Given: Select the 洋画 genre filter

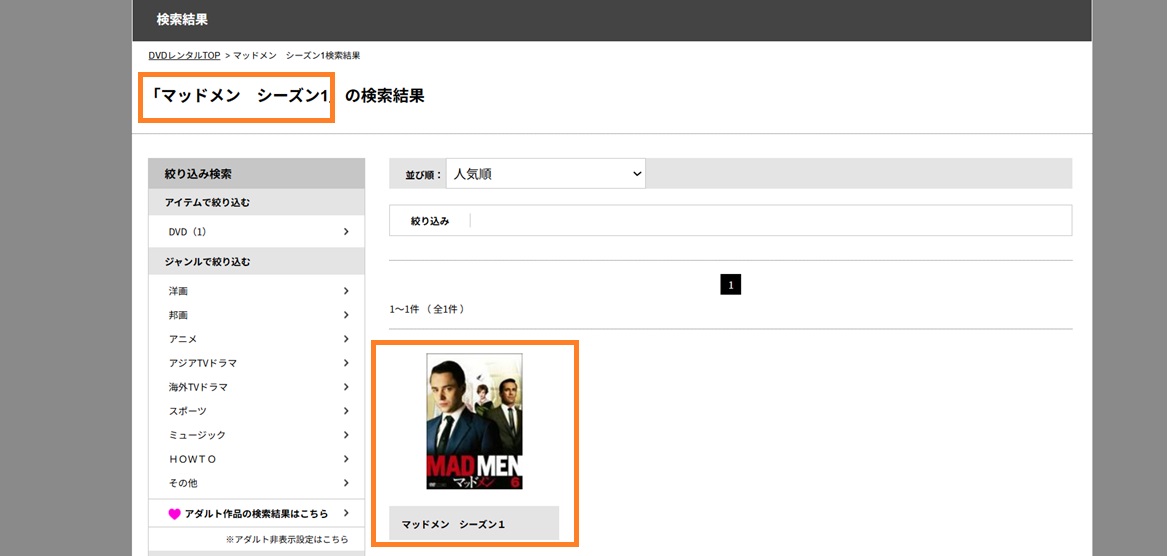Looking at the screenshot, I should [x=178, y=291].
